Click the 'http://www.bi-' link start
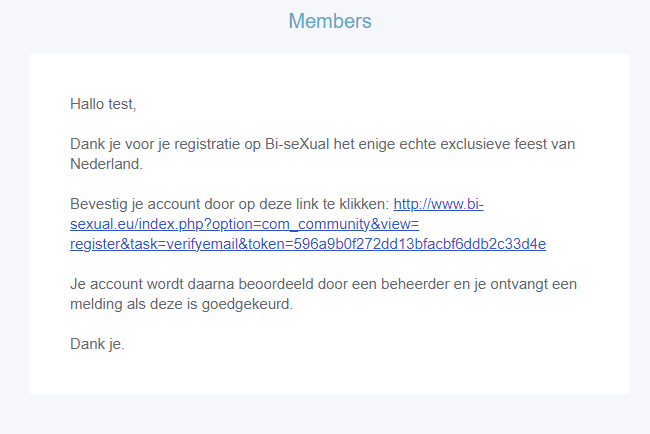Image resolution: width=650 pixels, height=434 pixels. [x=438, y=204]
